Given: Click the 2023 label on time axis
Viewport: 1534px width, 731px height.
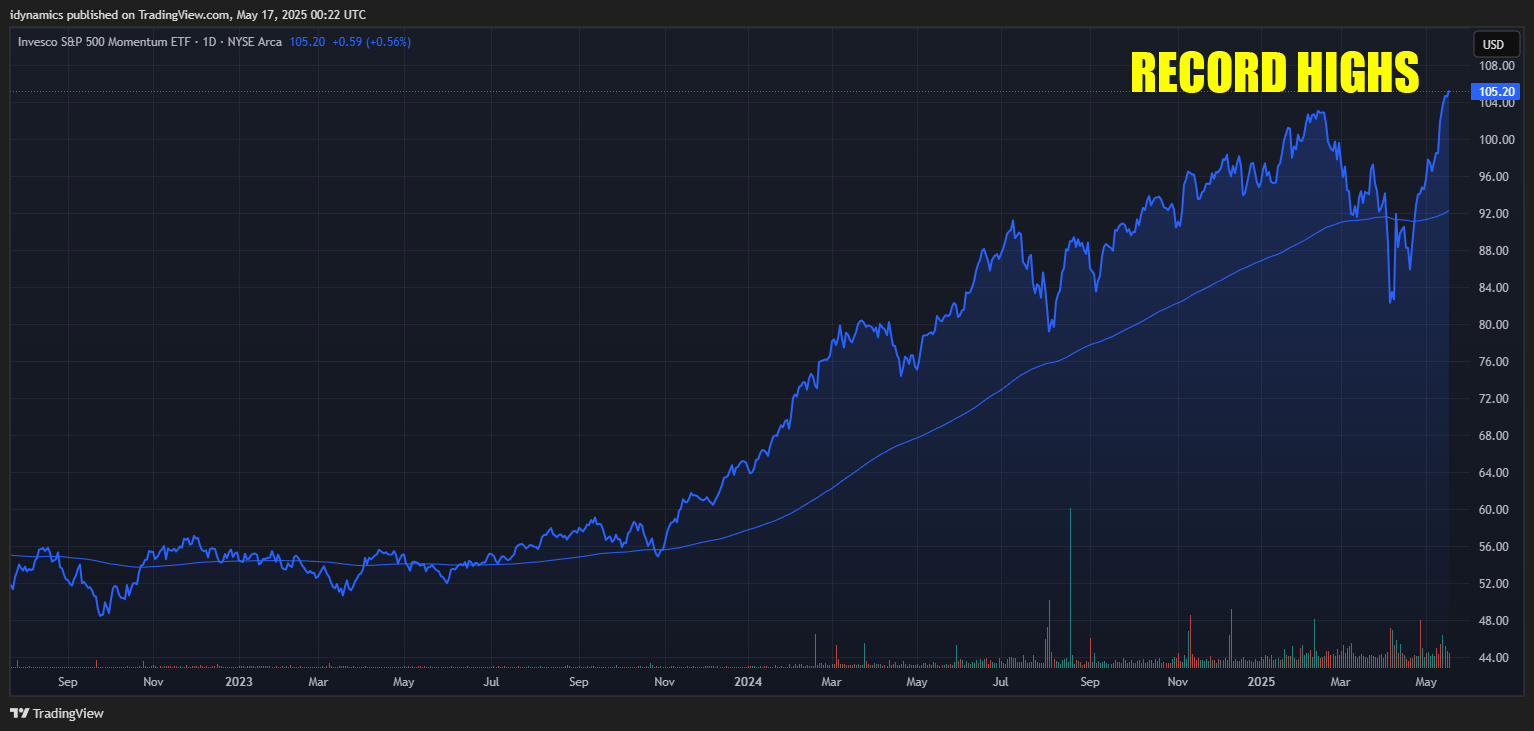Looking at the screenshot, I should (x=239, y=682).
